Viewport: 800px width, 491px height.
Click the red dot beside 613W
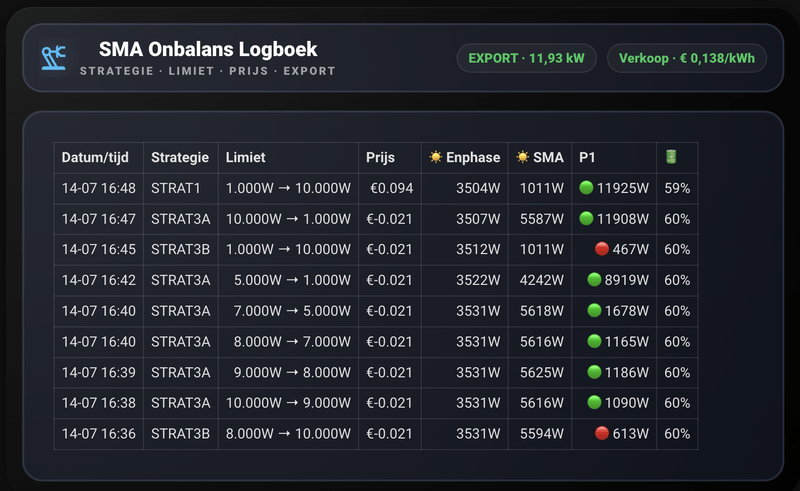pos(602,433)
